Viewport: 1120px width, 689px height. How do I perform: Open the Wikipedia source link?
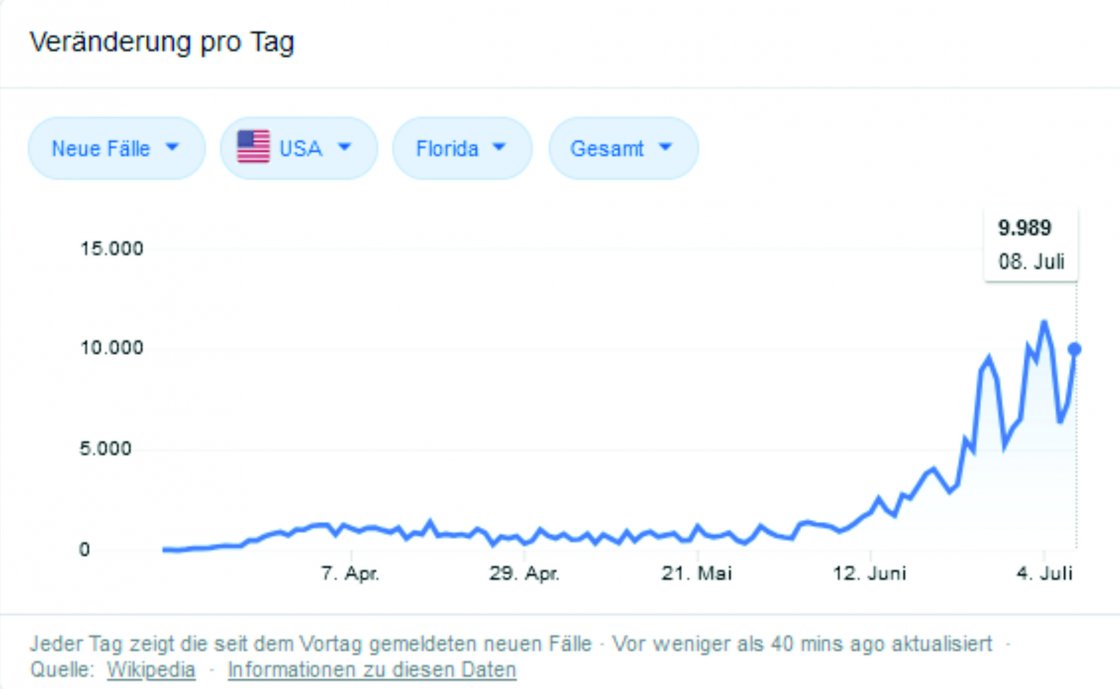[151, 670]
